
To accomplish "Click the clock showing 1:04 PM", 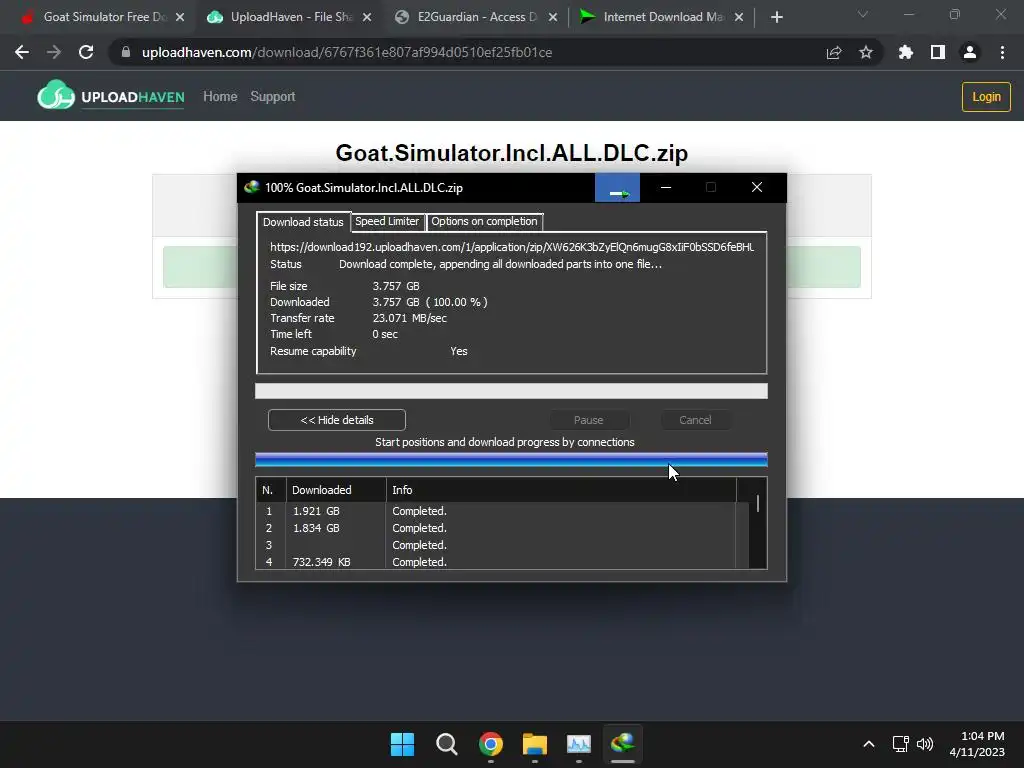I will (982, 736).
